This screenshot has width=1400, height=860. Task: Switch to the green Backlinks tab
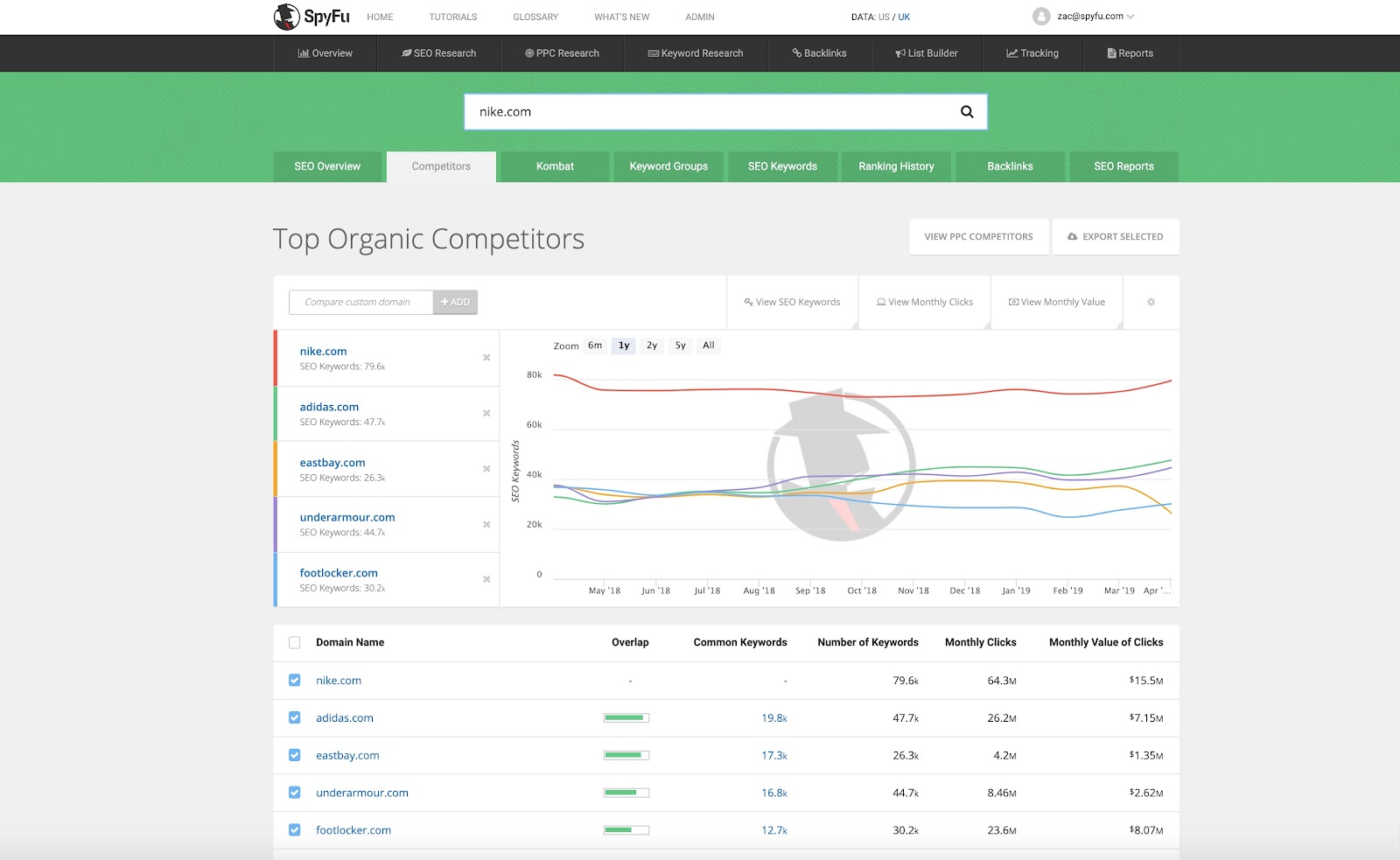(x=1010, y=166)
